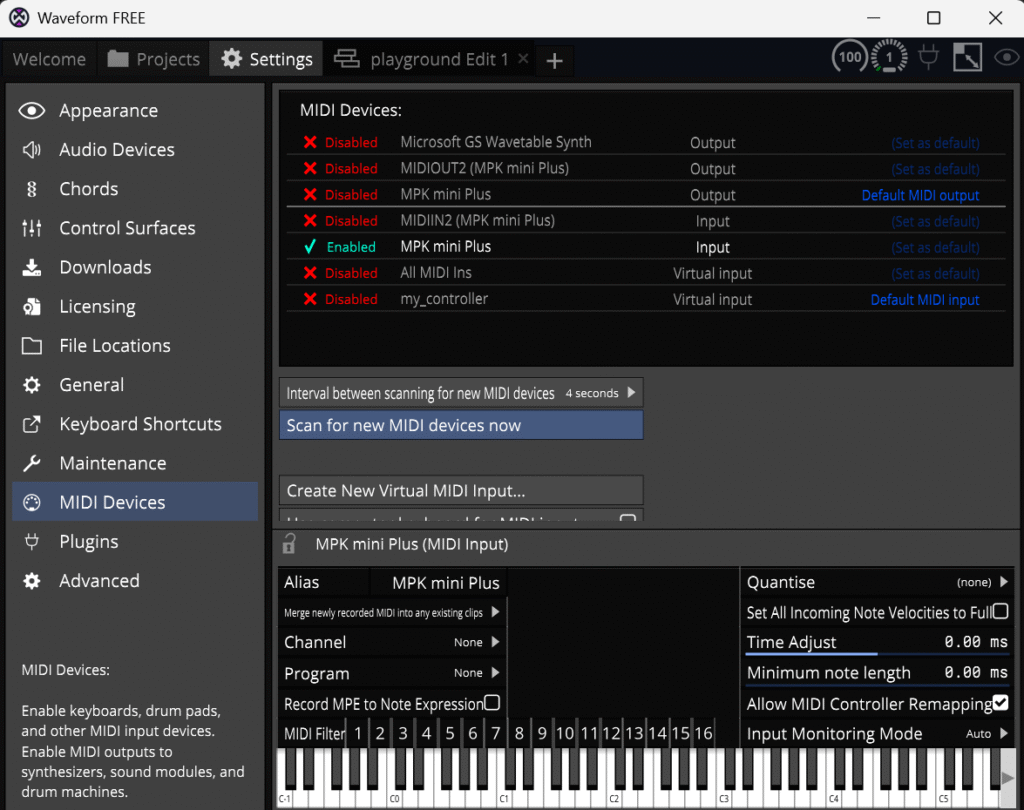The width and height of the screenshot is (1024, 810).
Task: Enable Microsoft GS Wavetable Synth device
Action: pos(340,142)
